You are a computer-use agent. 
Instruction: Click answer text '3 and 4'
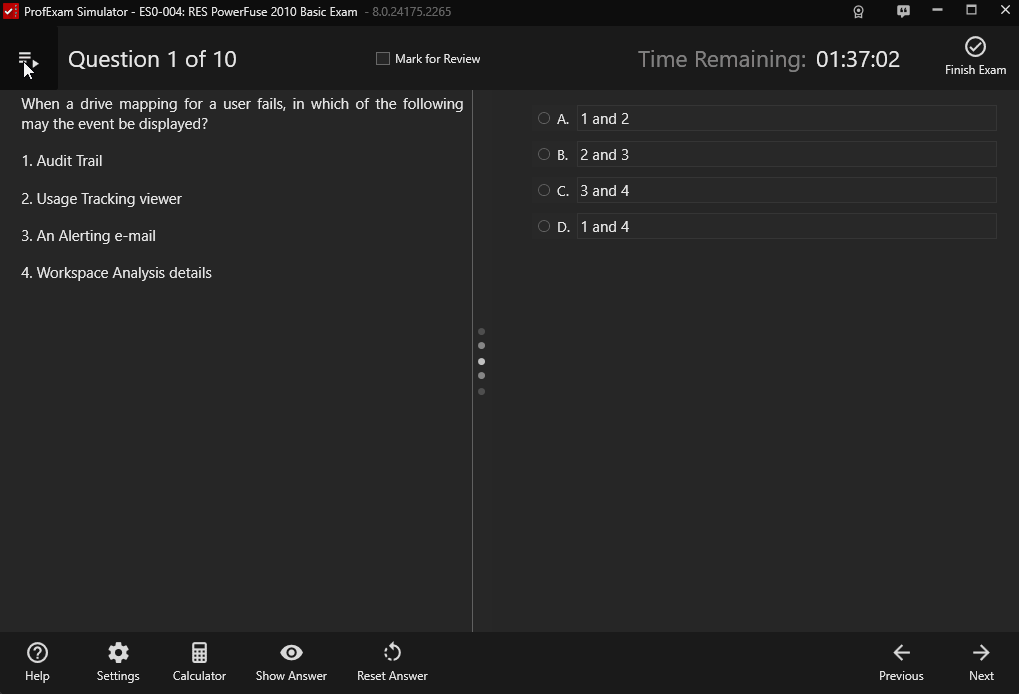pyautogui.click(x=604, y=190)
